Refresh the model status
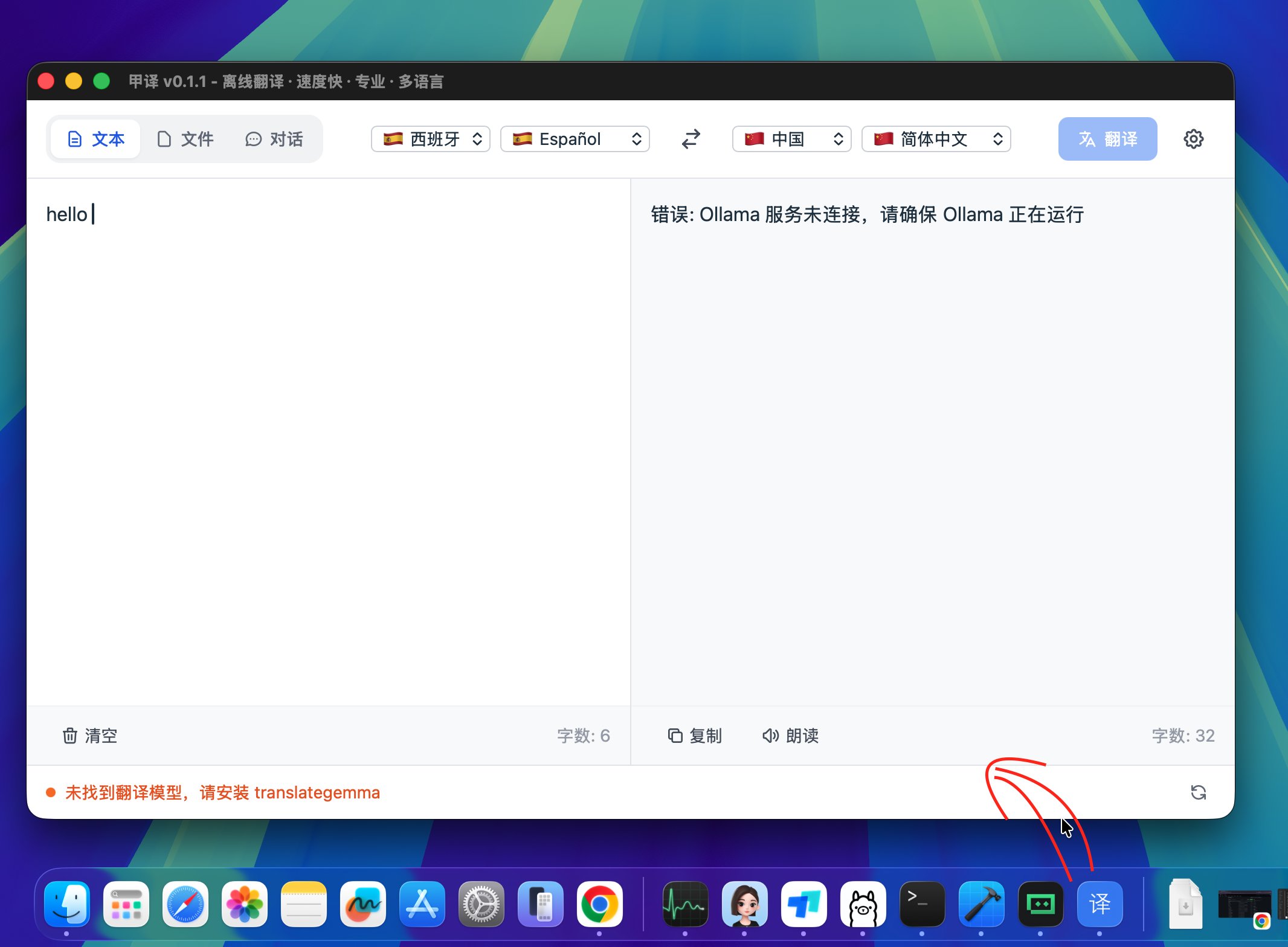This screenshot has width=1288, height=947. tap(1199, 792)
